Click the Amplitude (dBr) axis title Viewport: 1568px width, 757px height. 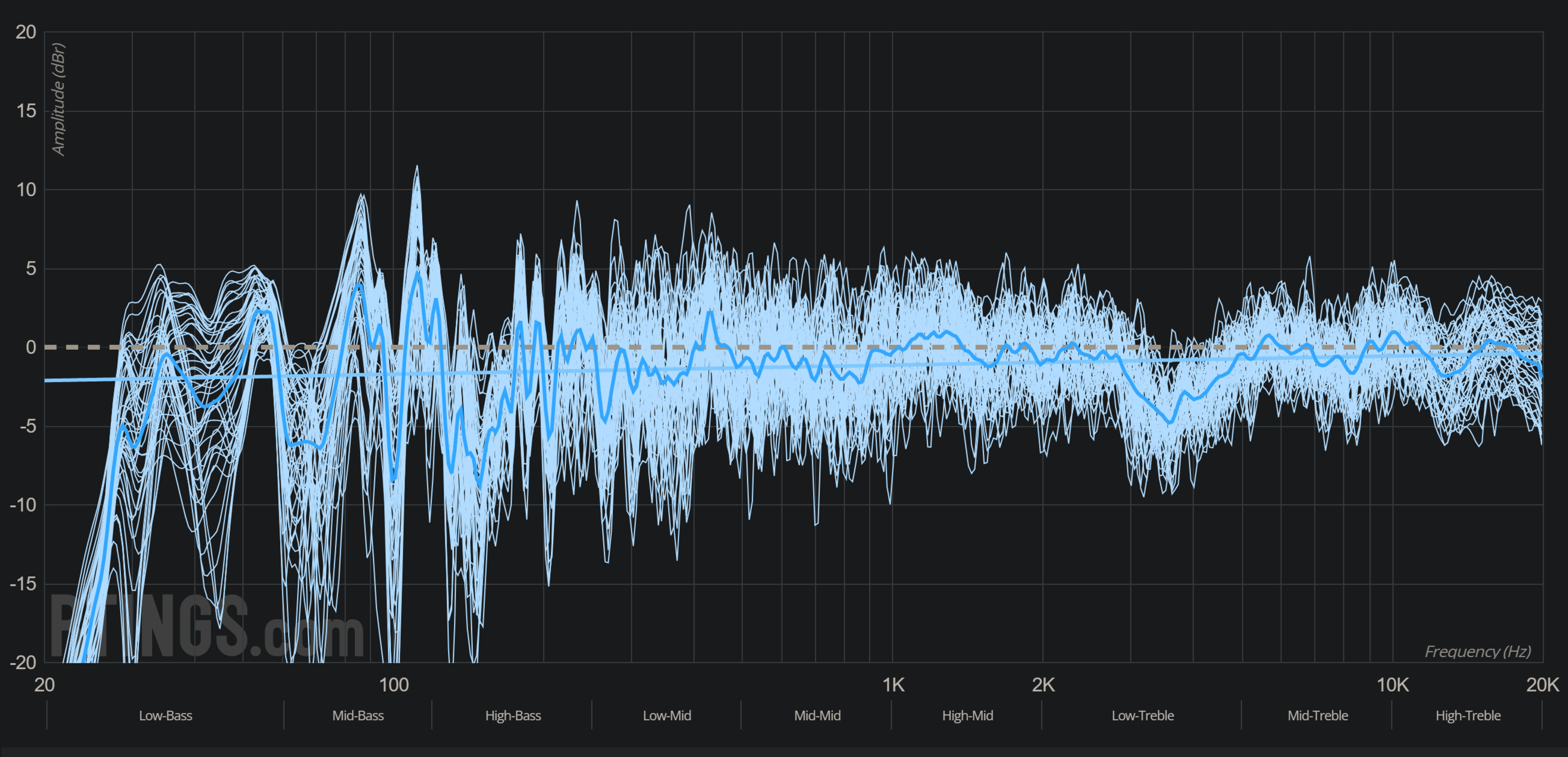click(x=58, y=99)
